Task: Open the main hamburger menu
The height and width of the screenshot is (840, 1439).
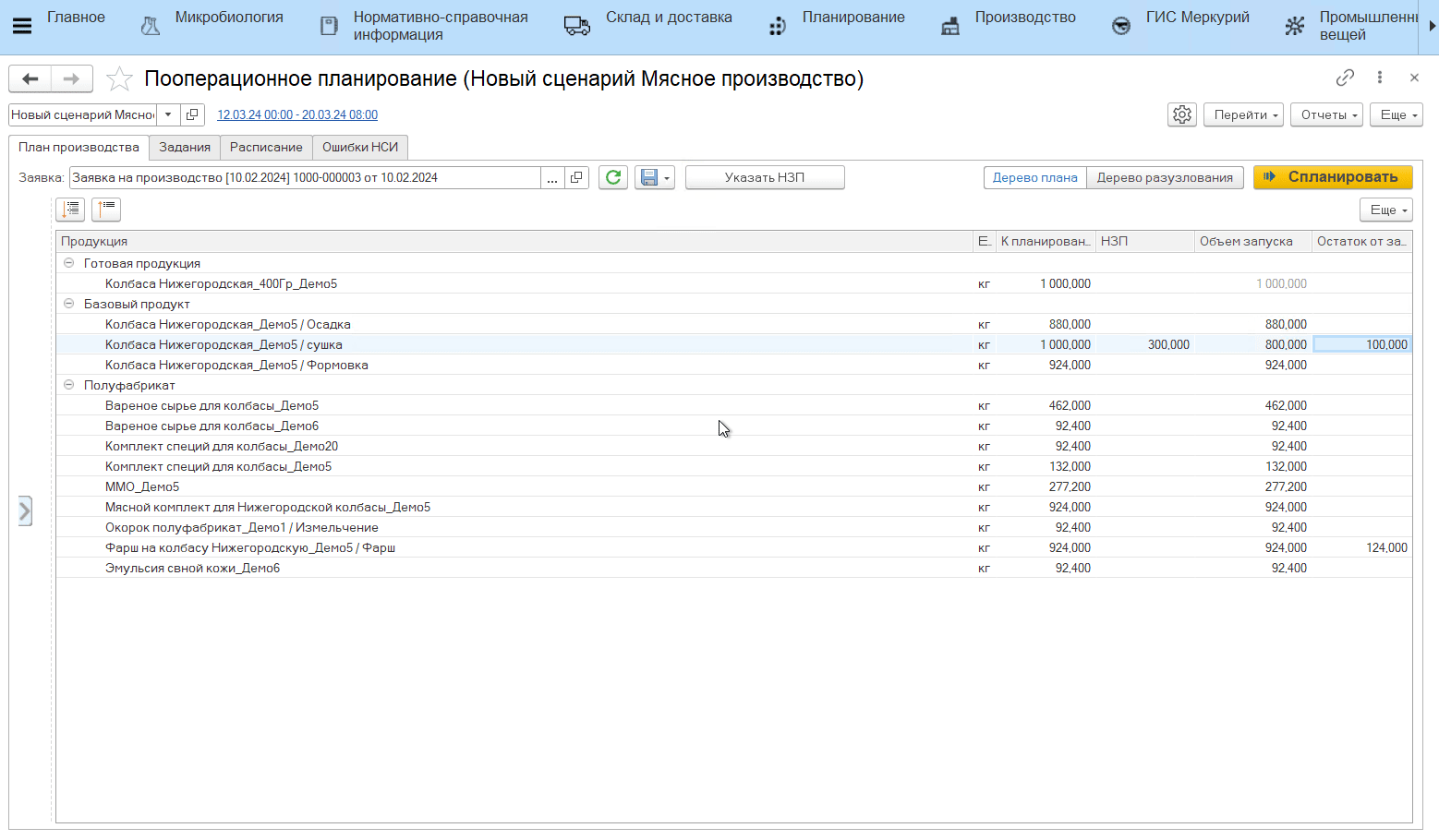Action: [22, 26]
